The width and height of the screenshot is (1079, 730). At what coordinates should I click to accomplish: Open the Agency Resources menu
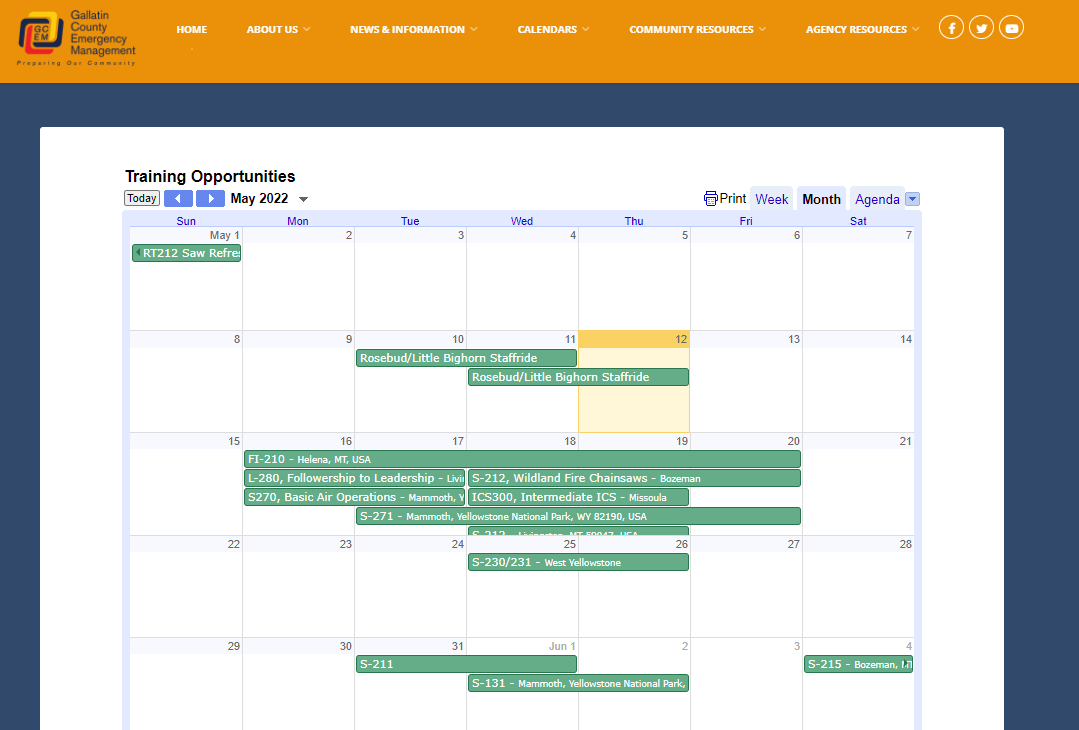(862, 29)
